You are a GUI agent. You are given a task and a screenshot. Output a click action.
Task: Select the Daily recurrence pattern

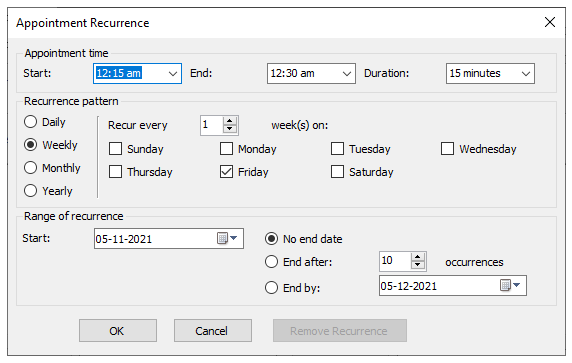(30, 122)
